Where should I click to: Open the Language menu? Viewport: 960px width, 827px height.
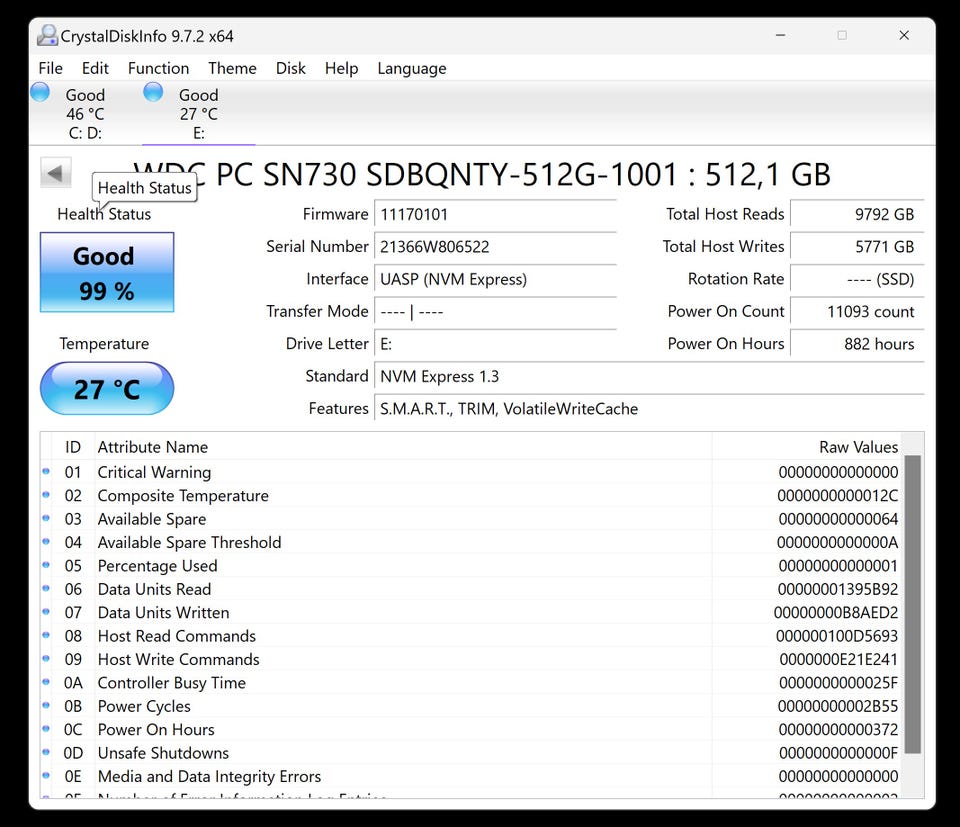tap(411, 68)
